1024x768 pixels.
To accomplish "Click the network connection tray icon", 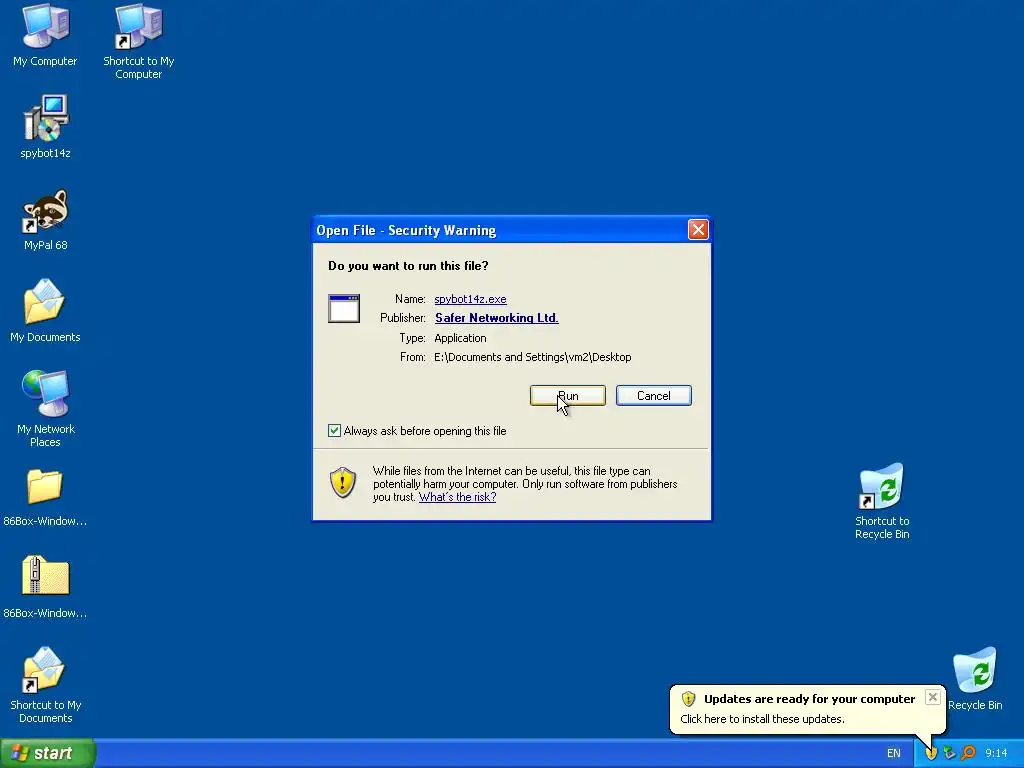I will (950, 753).
